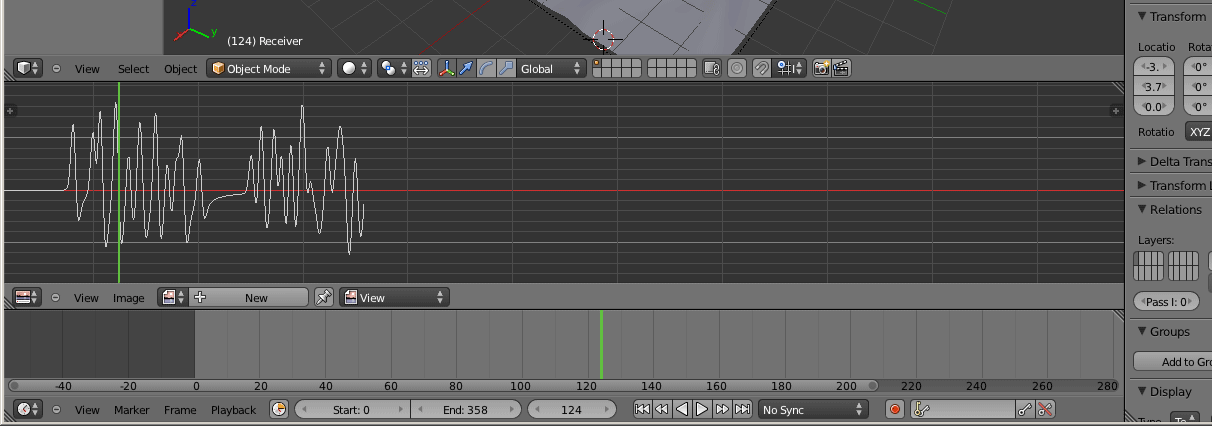This screenshot has height=426, width=1212.
Task: Open the 3D View editor type selector
Action: click(28, 69)
